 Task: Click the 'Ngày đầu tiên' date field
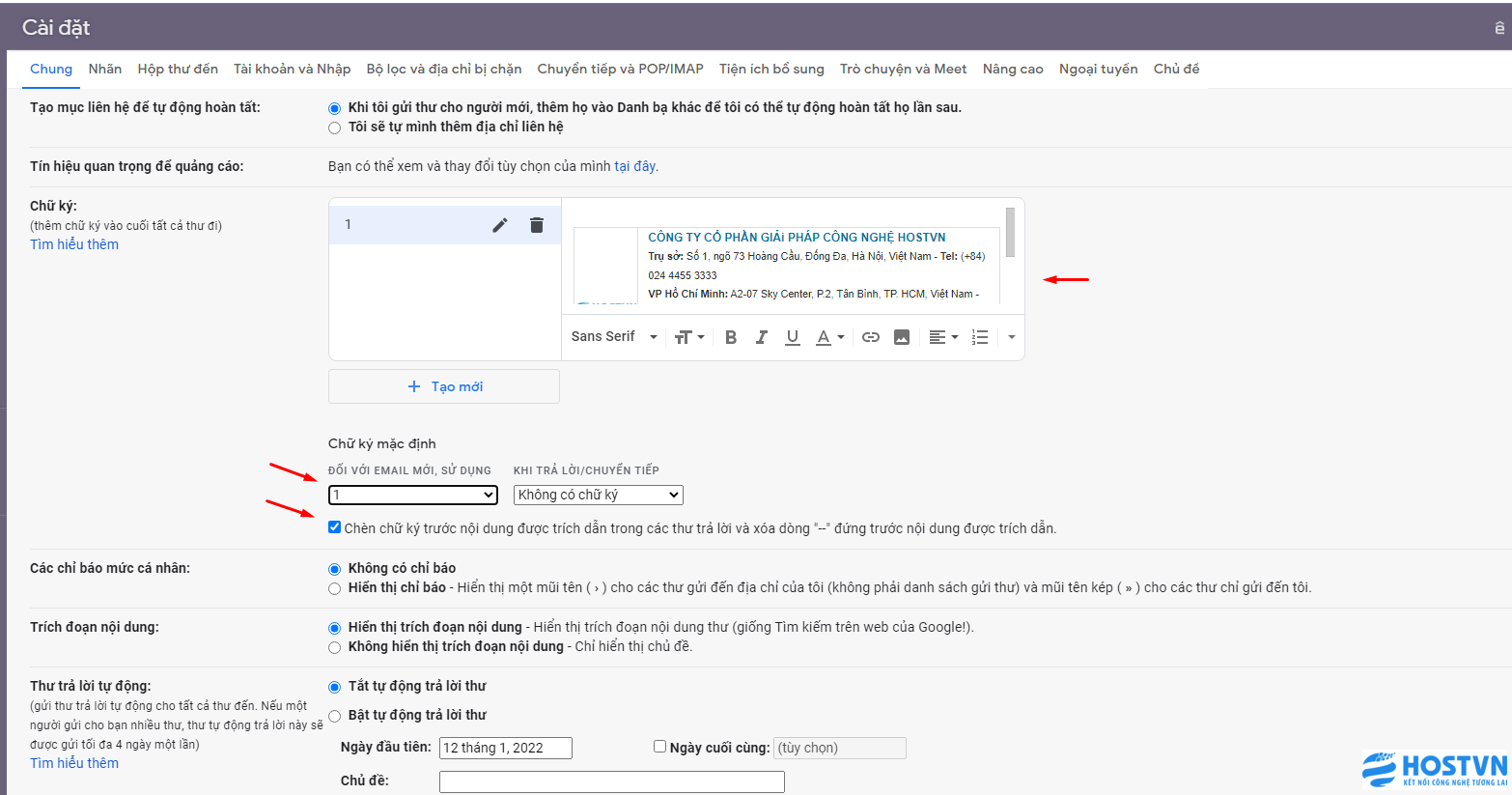coord(506,748)
